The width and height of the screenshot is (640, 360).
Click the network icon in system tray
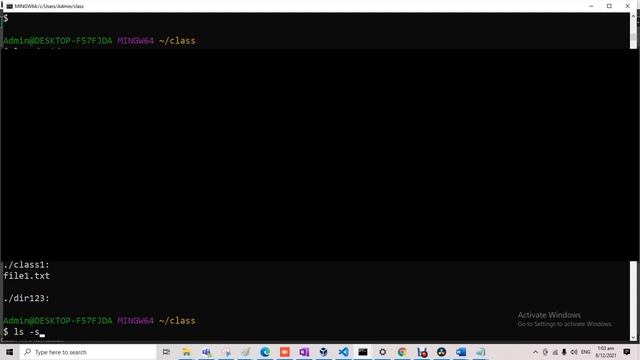pos(555,352)
